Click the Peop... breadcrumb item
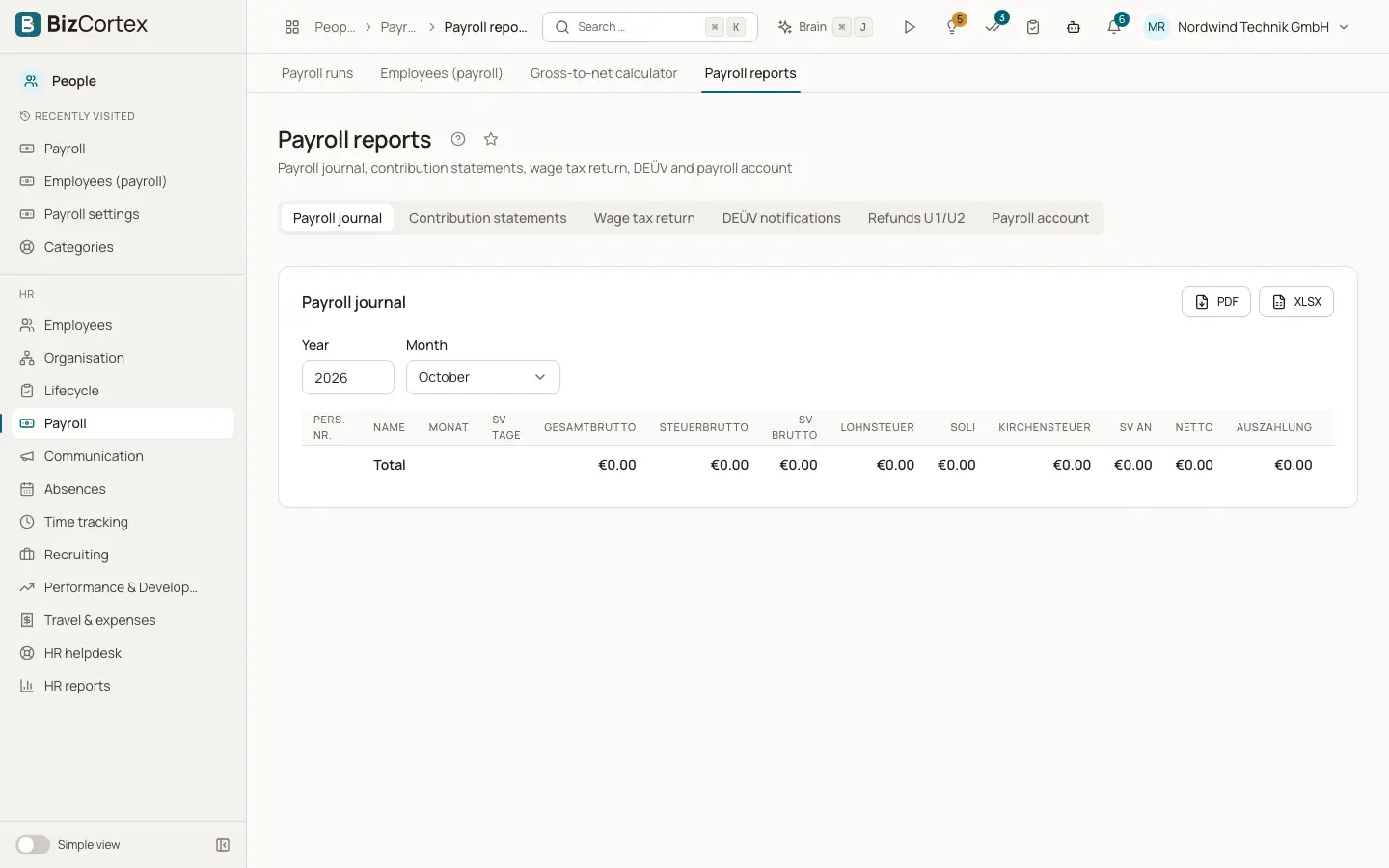This screenshot has width=1389, height=868. click(x=335, y=27)
